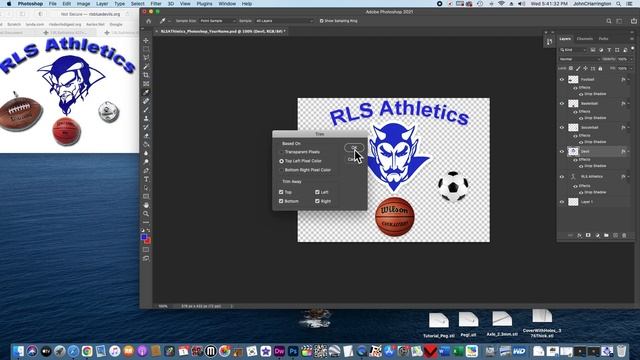Switch to the Paths tab
Screen dimensions: 640x360
click(x=603, y=39)
